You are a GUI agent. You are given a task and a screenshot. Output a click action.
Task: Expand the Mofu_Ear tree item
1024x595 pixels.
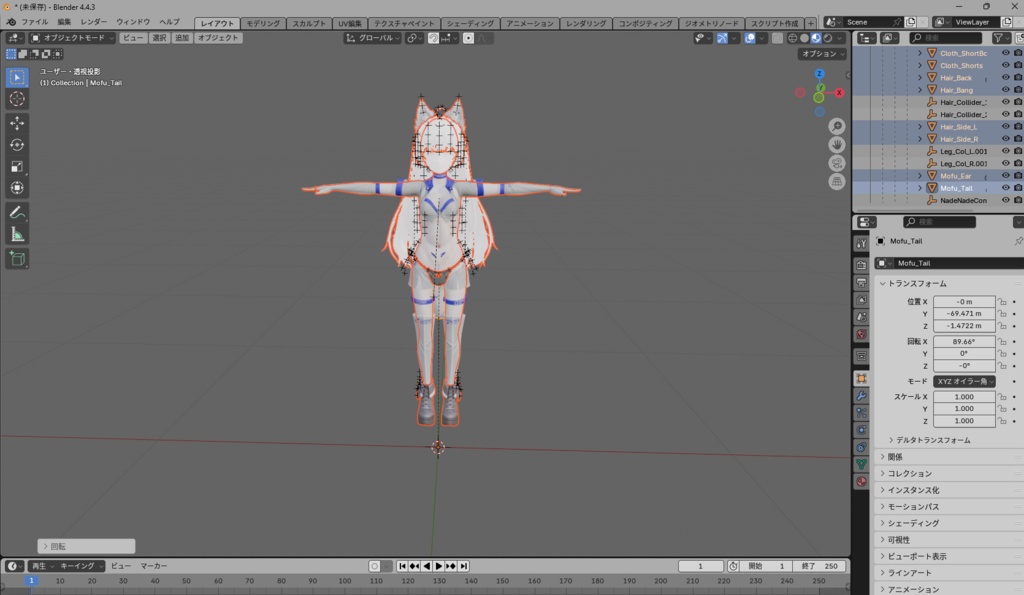pos(920,176)
